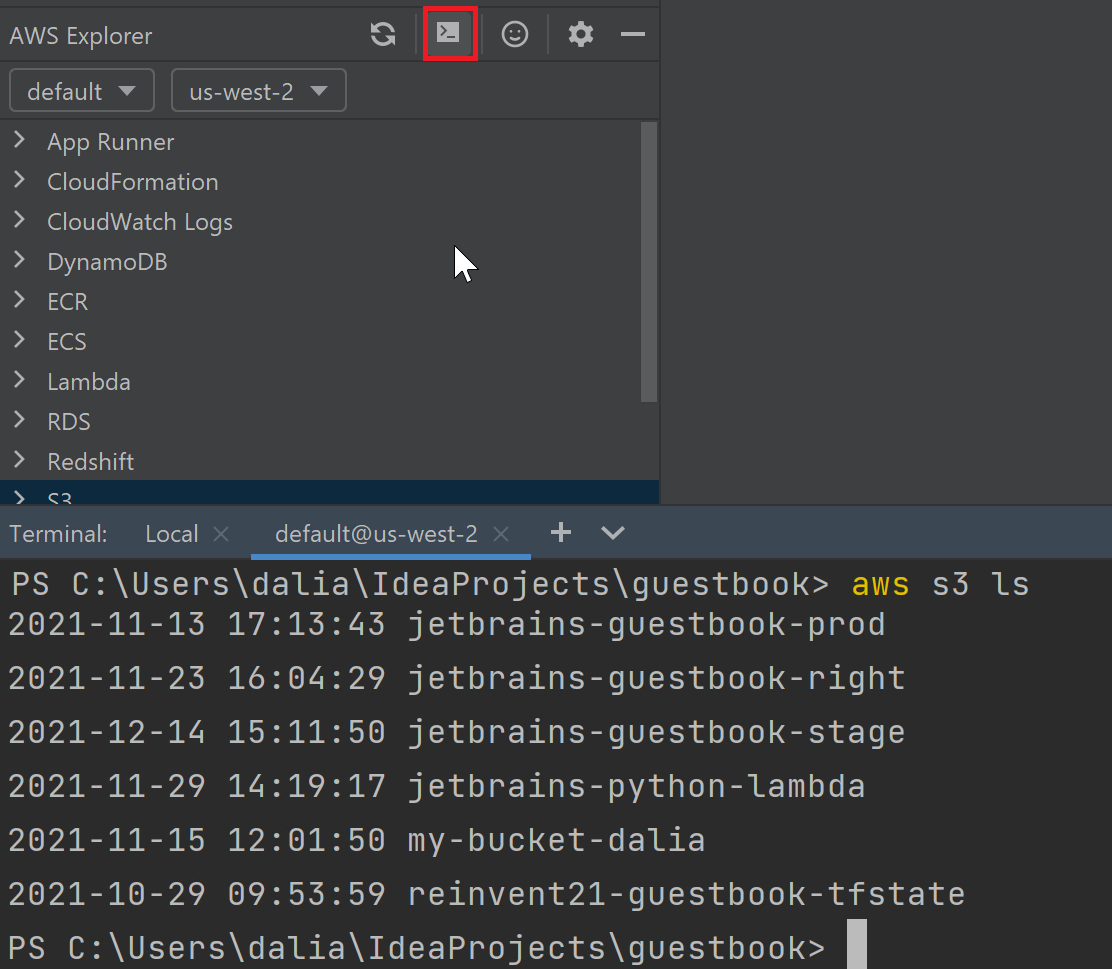Refresh the AWS Explorer view

pos(383,35)
